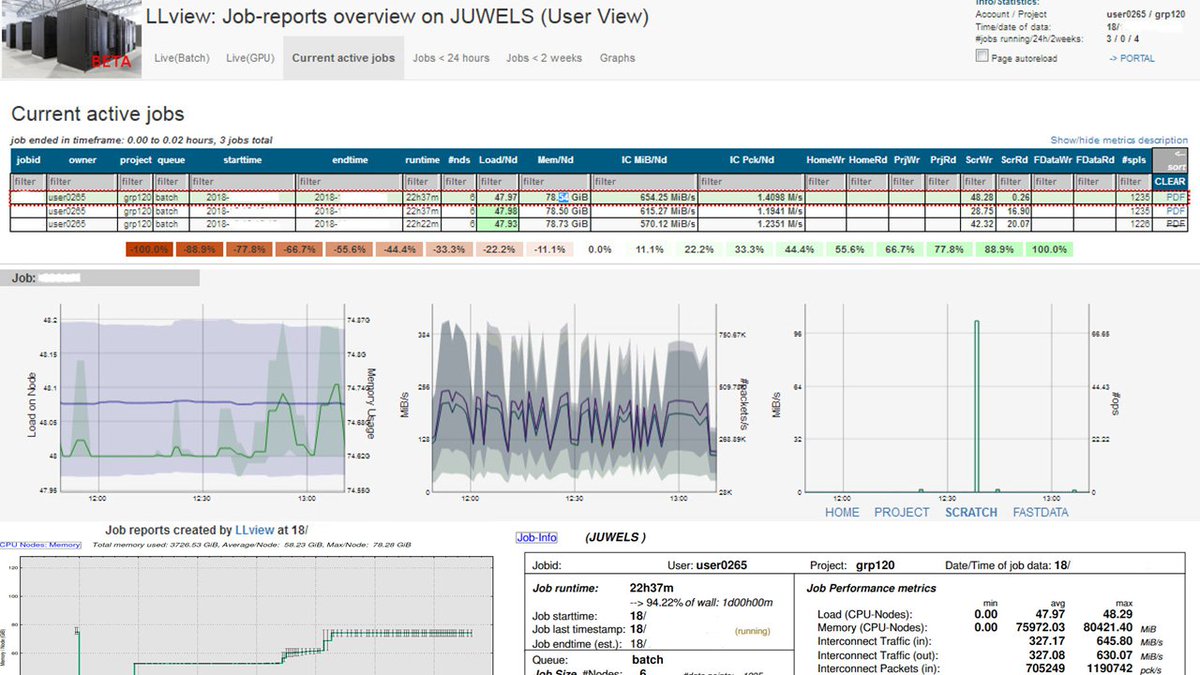Screen dimensions: 1200x675
Task: Click the CPU Nodes: Memory link
Action: tap(40, 545)
